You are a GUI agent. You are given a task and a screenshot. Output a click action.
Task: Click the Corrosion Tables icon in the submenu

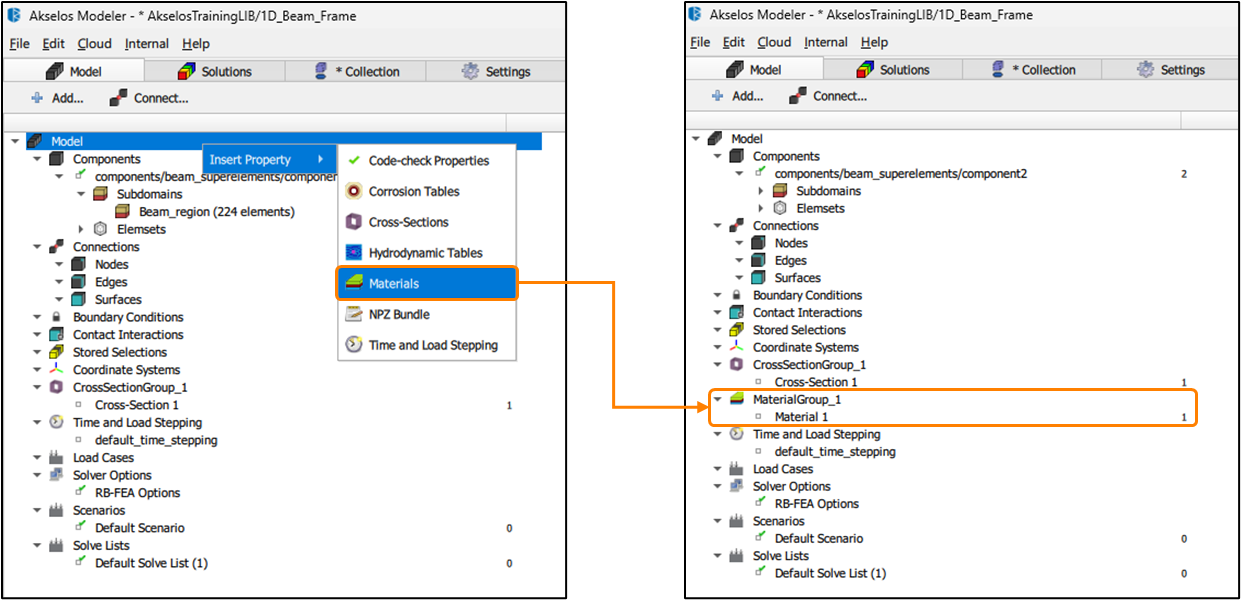coord(353,191)
